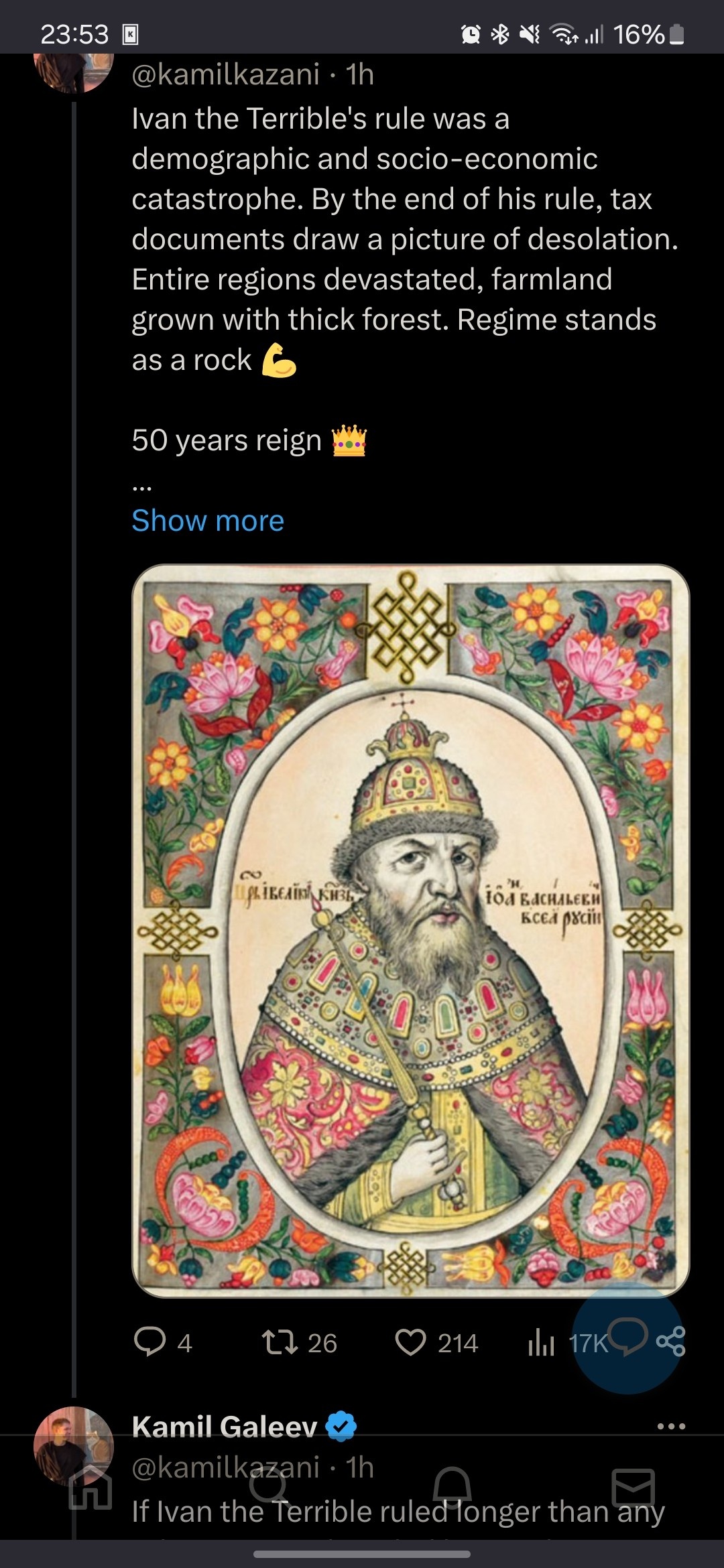724x1568 pixels.
Task: View analytics showing 17K views
Action: pyautogui.click(x=567, y=1342)
